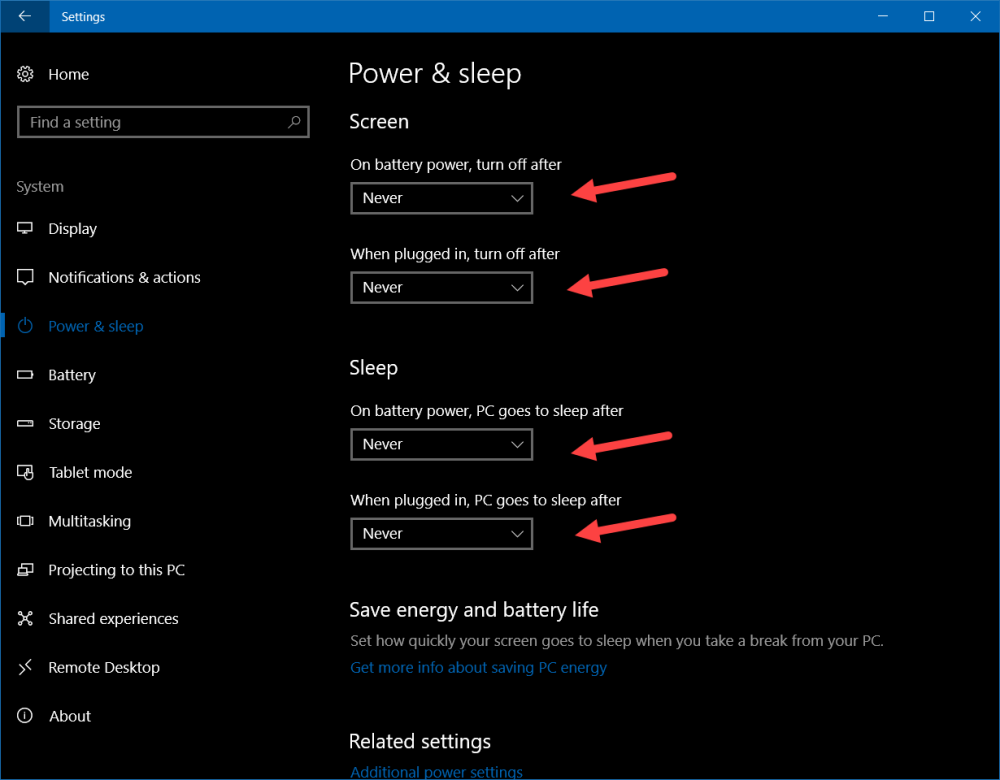Open the Home settings page

point(68,74)
